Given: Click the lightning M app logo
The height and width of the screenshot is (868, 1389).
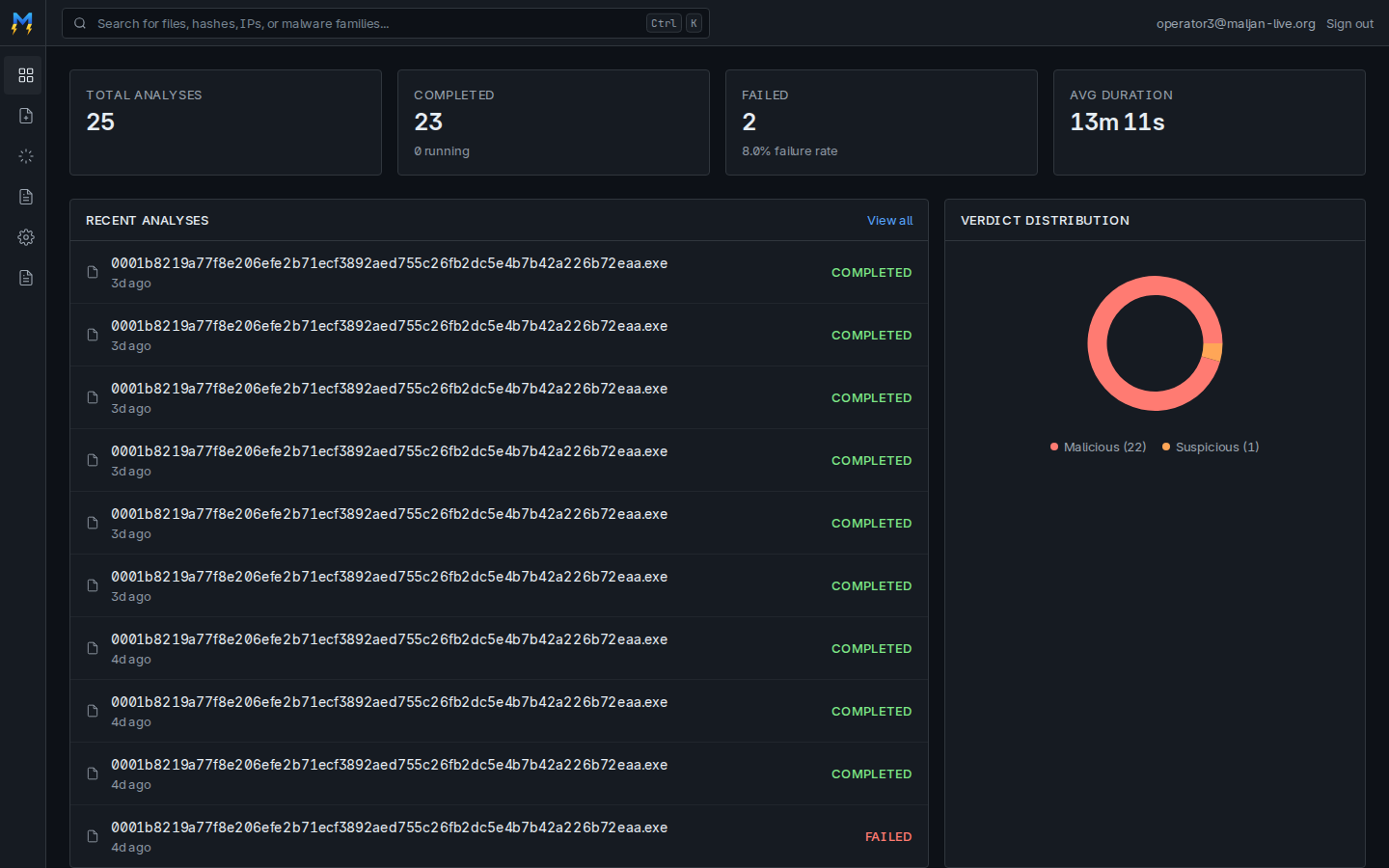Looking at the screenshot, I should [x=22, y=23].
